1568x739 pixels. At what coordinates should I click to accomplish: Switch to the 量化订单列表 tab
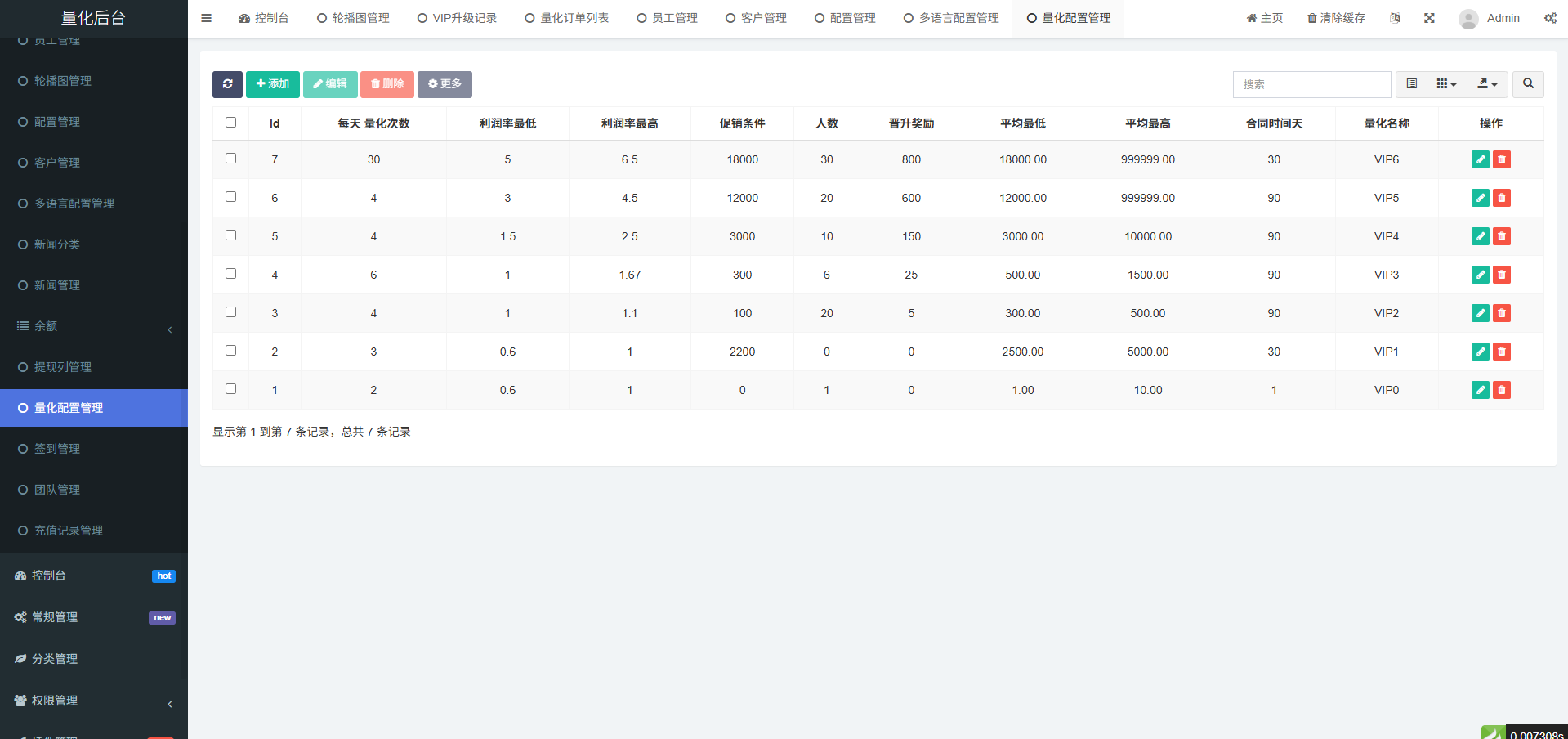pos(566,18)
